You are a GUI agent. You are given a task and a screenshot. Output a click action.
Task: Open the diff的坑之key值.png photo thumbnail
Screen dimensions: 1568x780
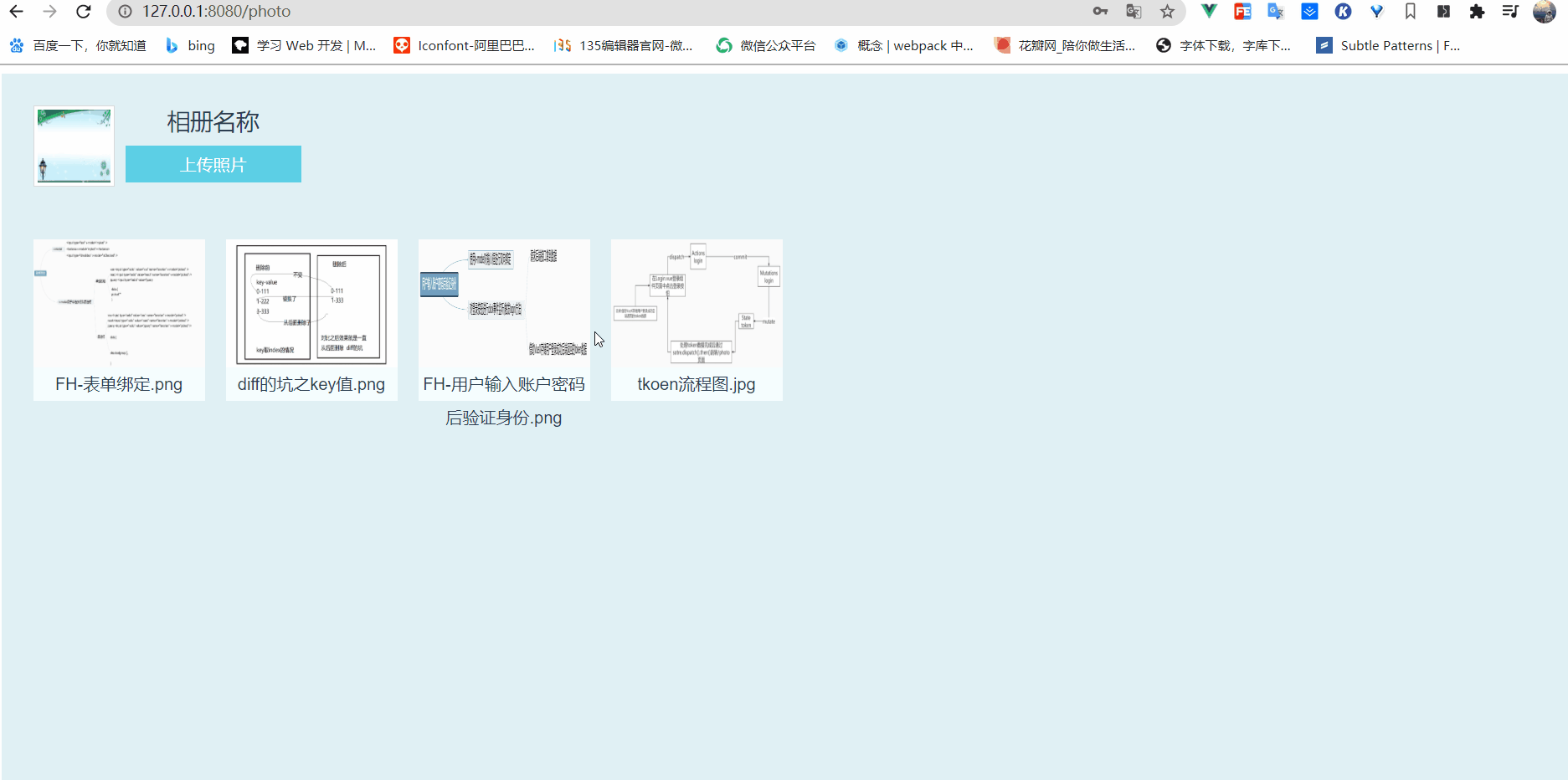[x=311, y=303]
